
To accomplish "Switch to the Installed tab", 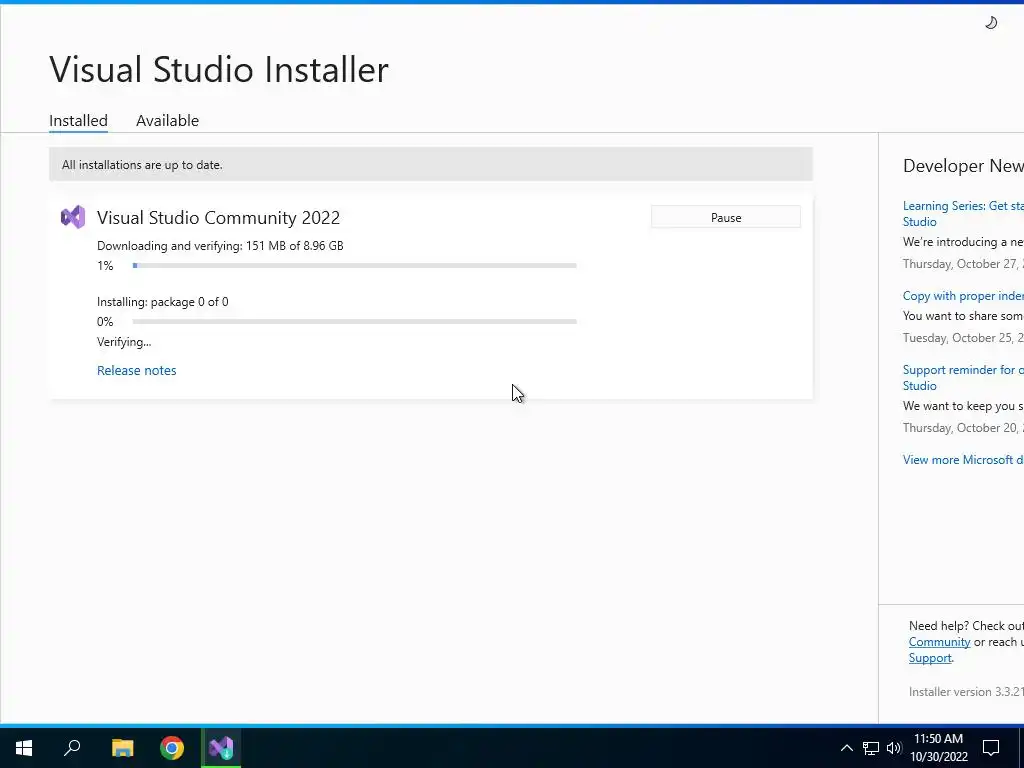I will (78, 121).
